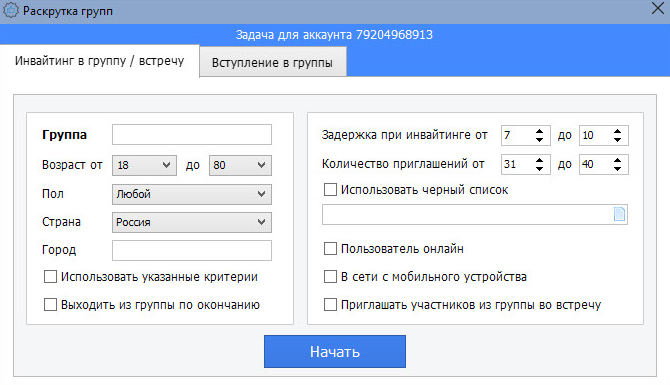
Task: Check Пользователь онлайн option
Action: tap(330, 249)
